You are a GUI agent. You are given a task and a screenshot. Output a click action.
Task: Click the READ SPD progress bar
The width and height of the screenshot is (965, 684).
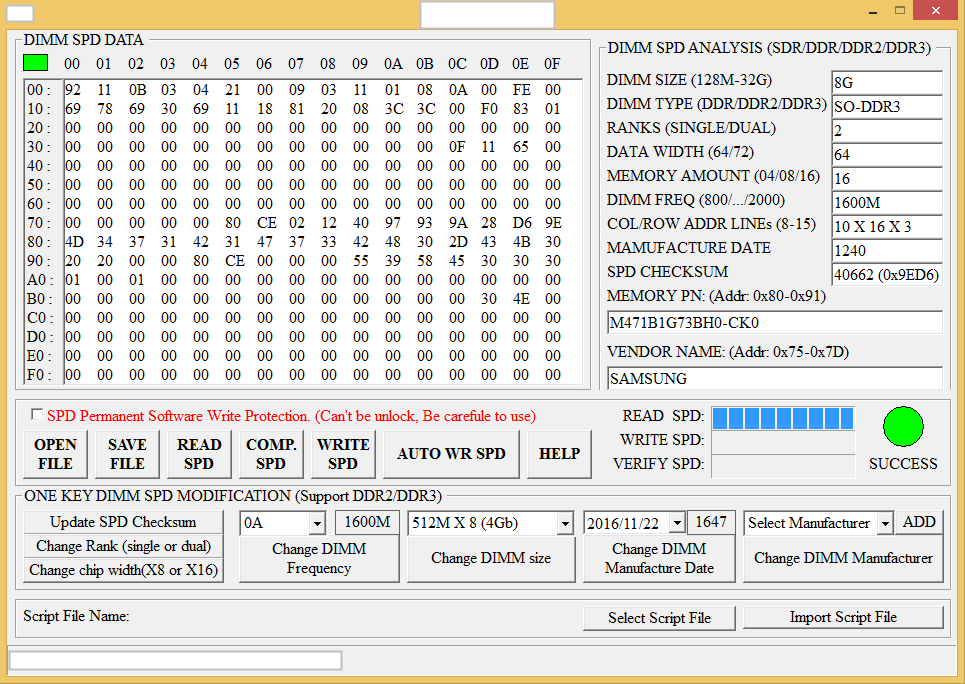coord(783,418)
